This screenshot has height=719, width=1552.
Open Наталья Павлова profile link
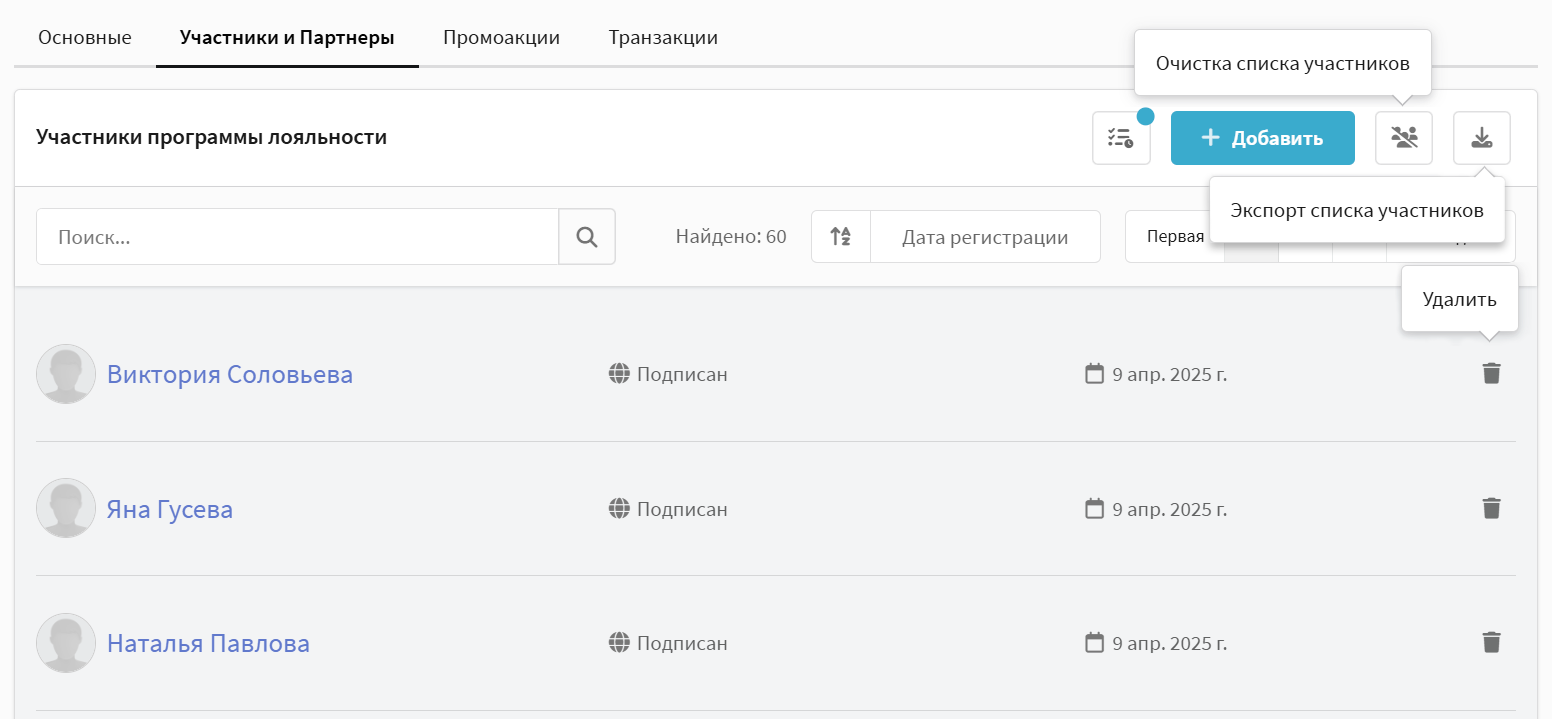click(208, 643)
